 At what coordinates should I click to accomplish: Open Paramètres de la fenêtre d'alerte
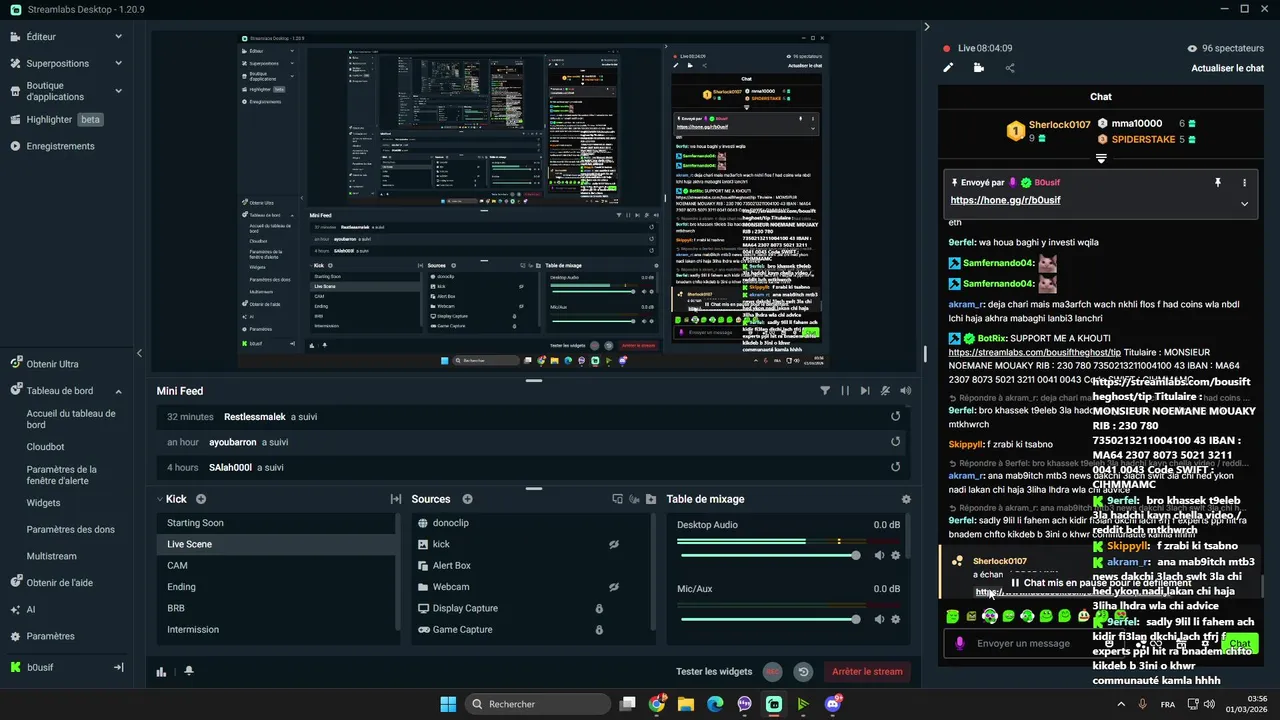point(62,475)
